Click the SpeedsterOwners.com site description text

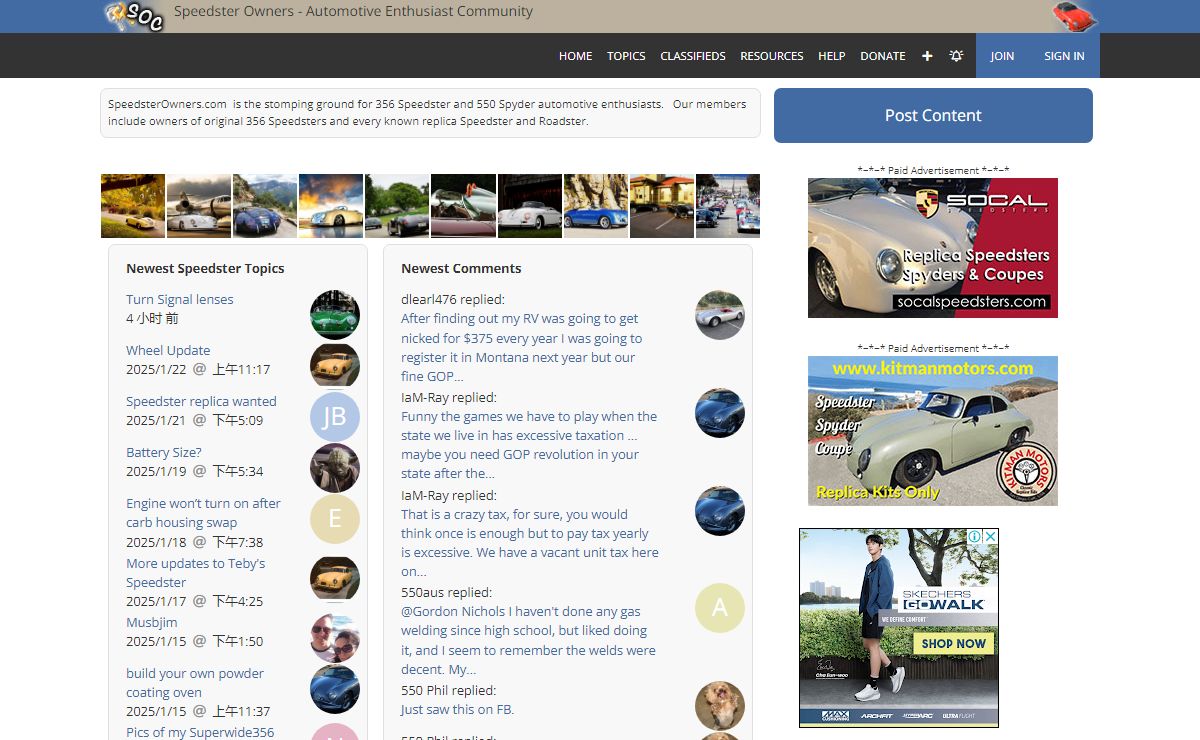(427, 112)
